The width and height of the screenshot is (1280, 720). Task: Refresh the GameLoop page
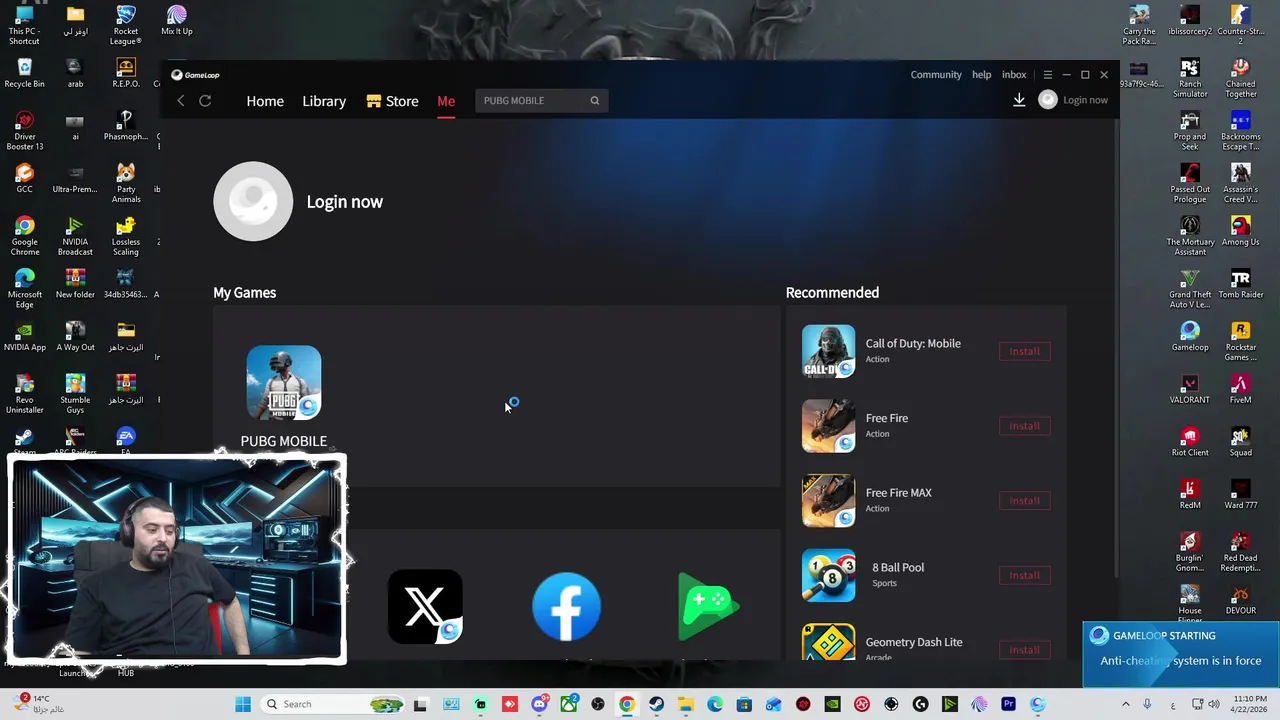click(205, 101)
